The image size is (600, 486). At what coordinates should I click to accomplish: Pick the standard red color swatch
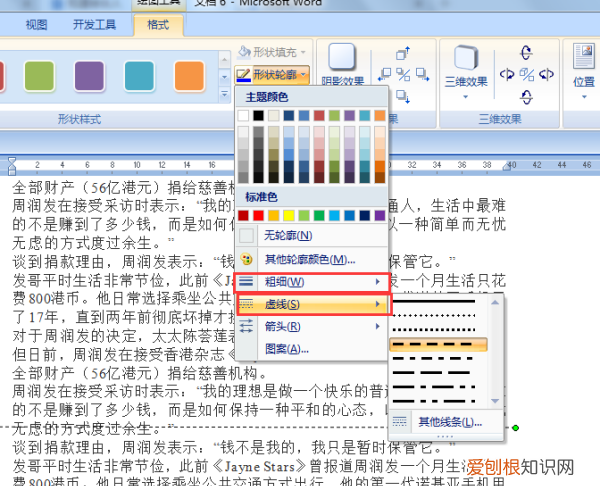(x=258, y=215)
